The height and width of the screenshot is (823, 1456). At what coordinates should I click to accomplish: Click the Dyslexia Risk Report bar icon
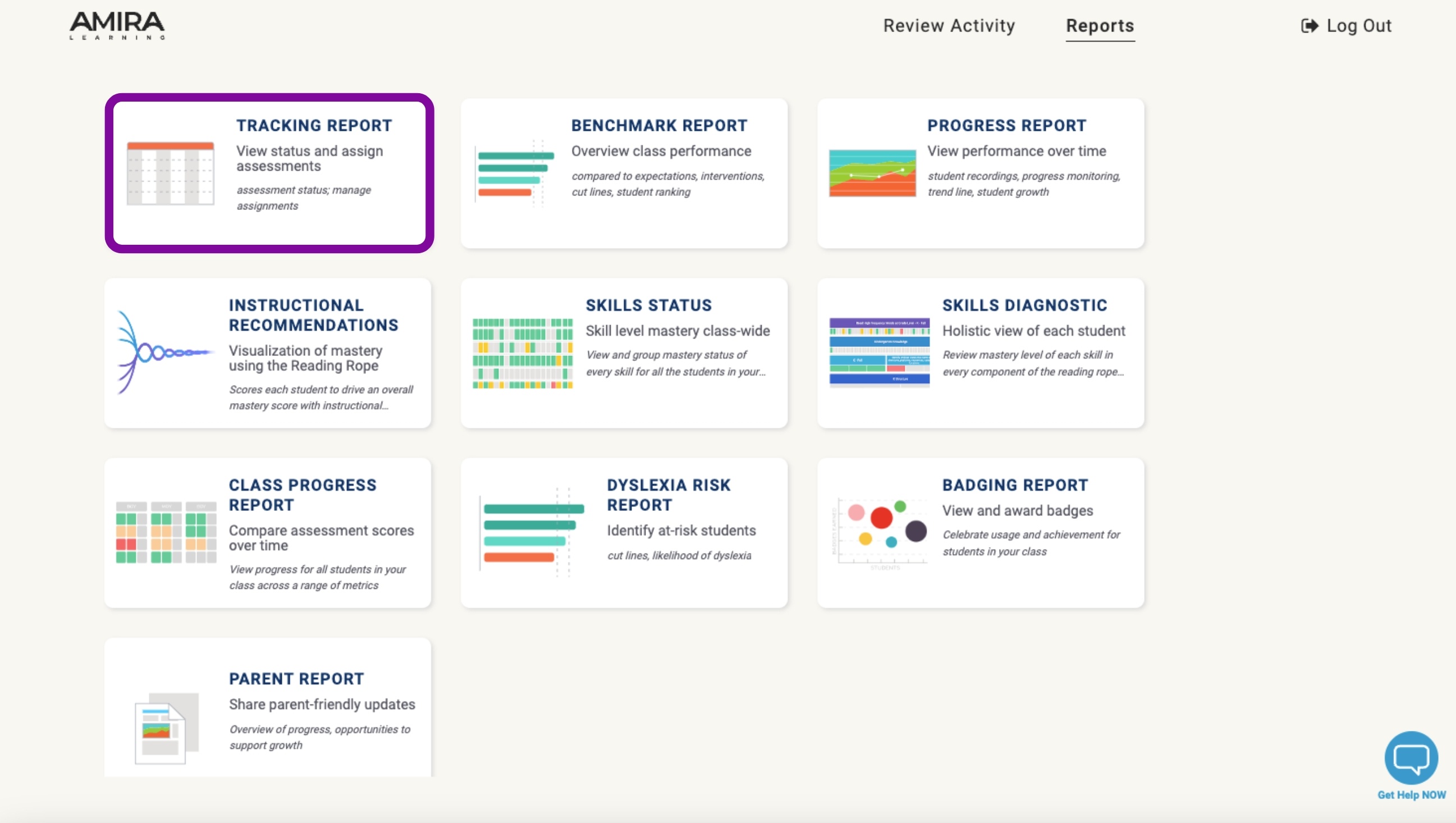coord(532,532)
